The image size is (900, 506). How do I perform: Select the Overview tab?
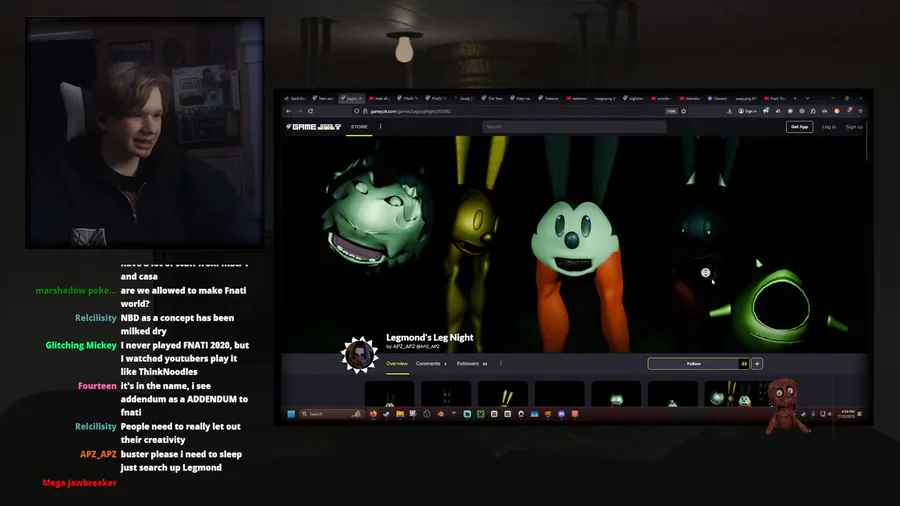click(397, 364)
